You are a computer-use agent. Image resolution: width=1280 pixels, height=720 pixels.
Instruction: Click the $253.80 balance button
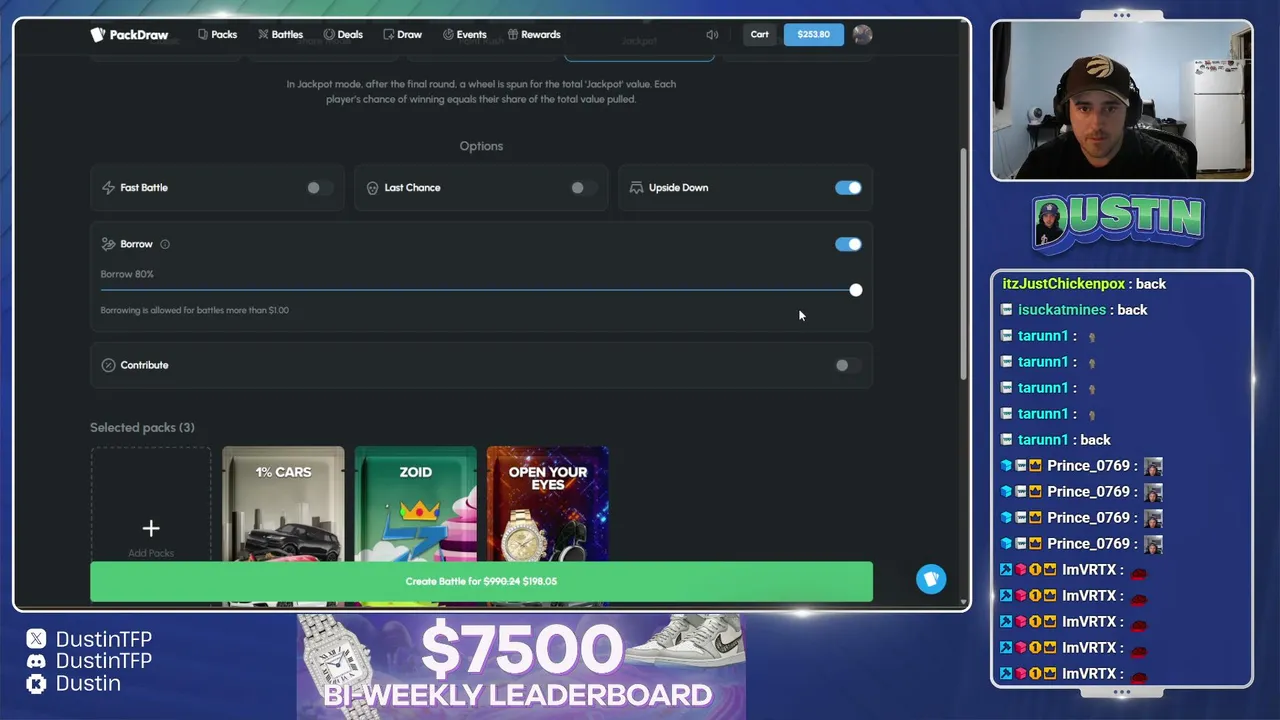pyautogui.click(x=813, y=34)
